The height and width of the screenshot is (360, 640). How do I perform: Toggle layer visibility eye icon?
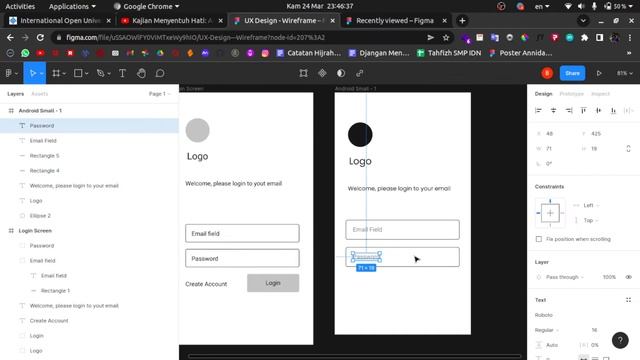(628, 277)
